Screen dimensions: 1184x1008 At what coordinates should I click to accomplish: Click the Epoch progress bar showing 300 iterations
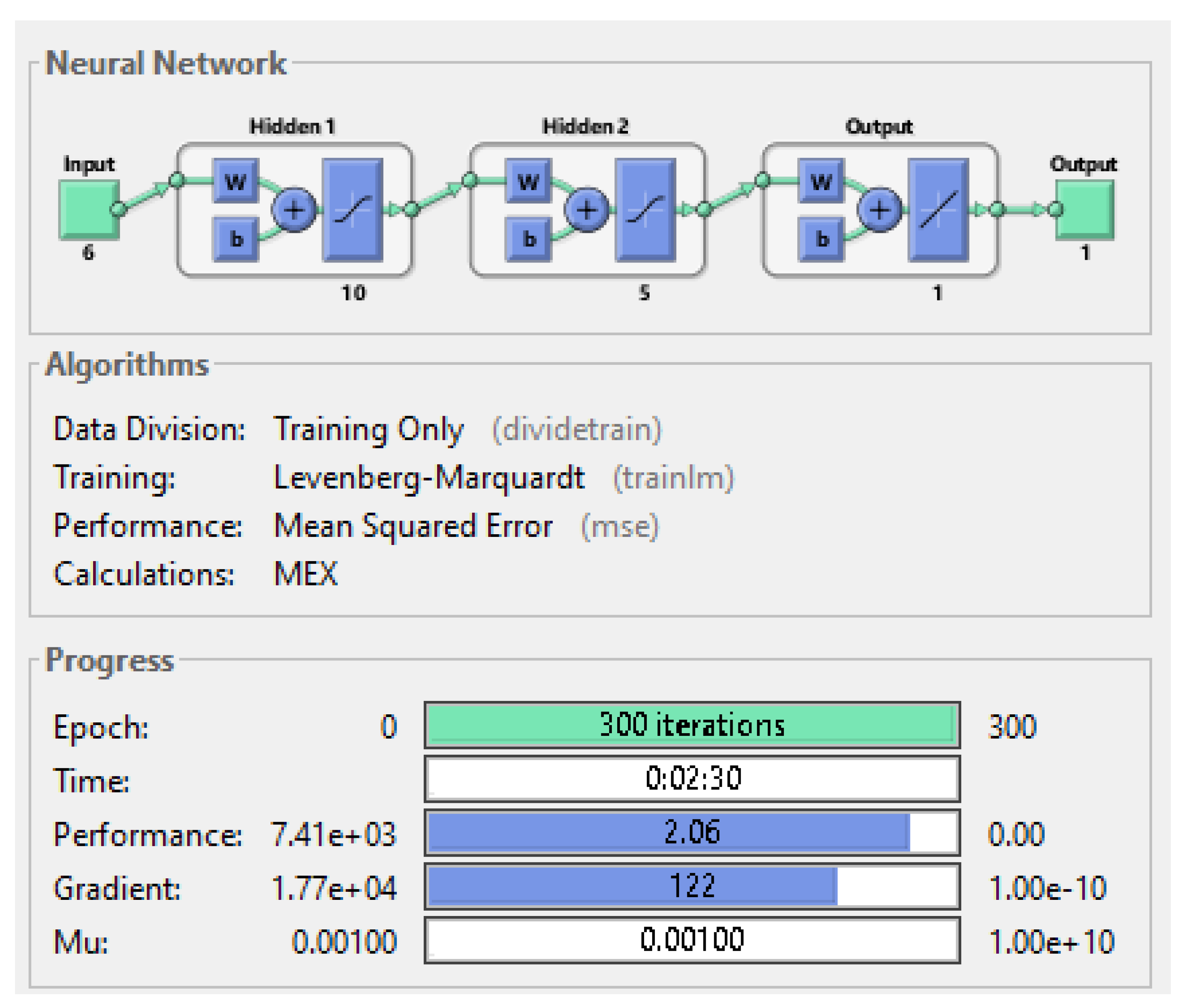692,725
